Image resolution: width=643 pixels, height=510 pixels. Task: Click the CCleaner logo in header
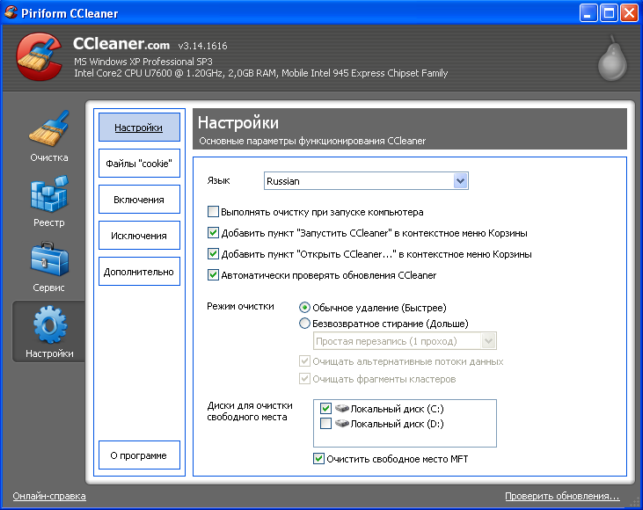[x=39, y=57]
